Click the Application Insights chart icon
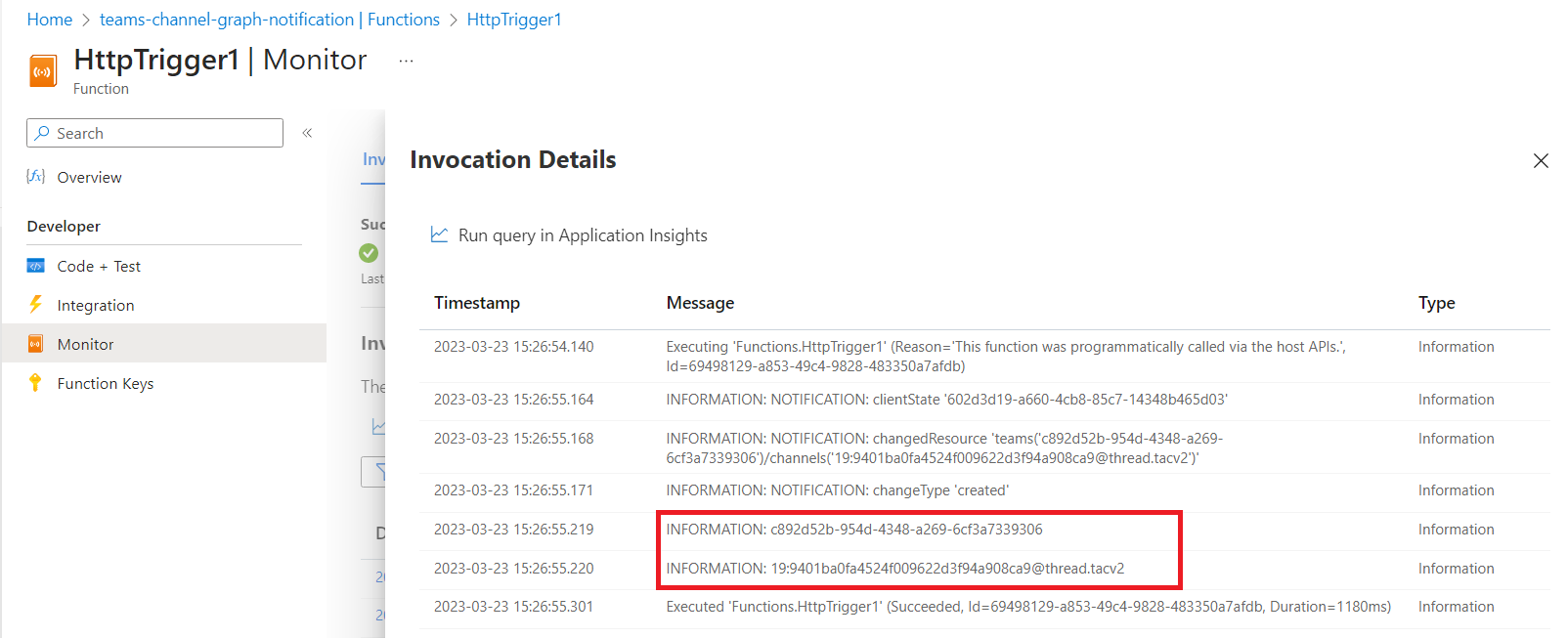Viewport: 1568px width, 638px height. (440, 235)
